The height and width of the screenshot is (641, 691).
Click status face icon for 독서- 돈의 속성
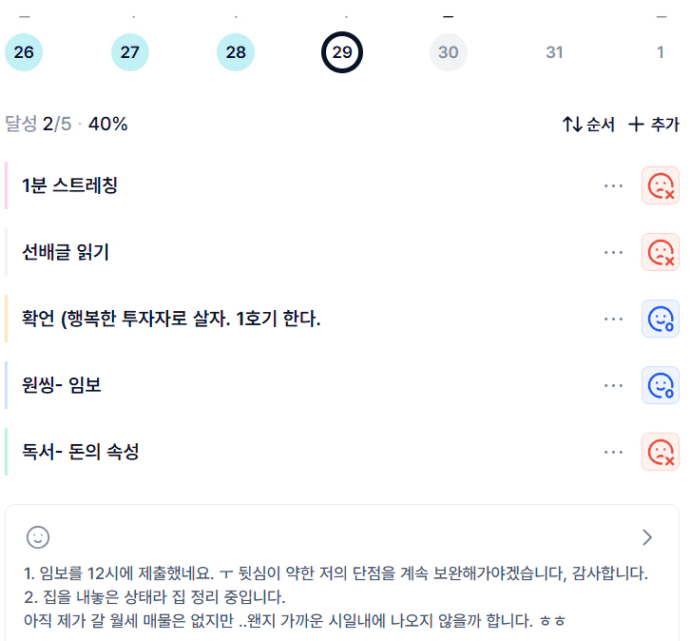point(660,452)
